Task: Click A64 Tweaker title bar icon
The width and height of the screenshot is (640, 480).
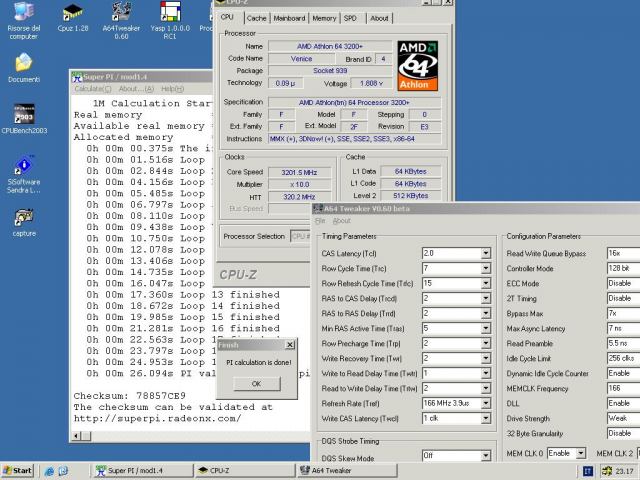Action: (318, 209)
